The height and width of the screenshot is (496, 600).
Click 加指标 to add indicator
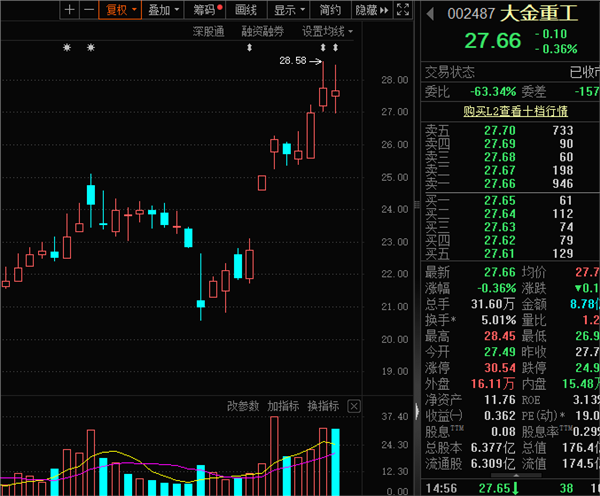283,406
